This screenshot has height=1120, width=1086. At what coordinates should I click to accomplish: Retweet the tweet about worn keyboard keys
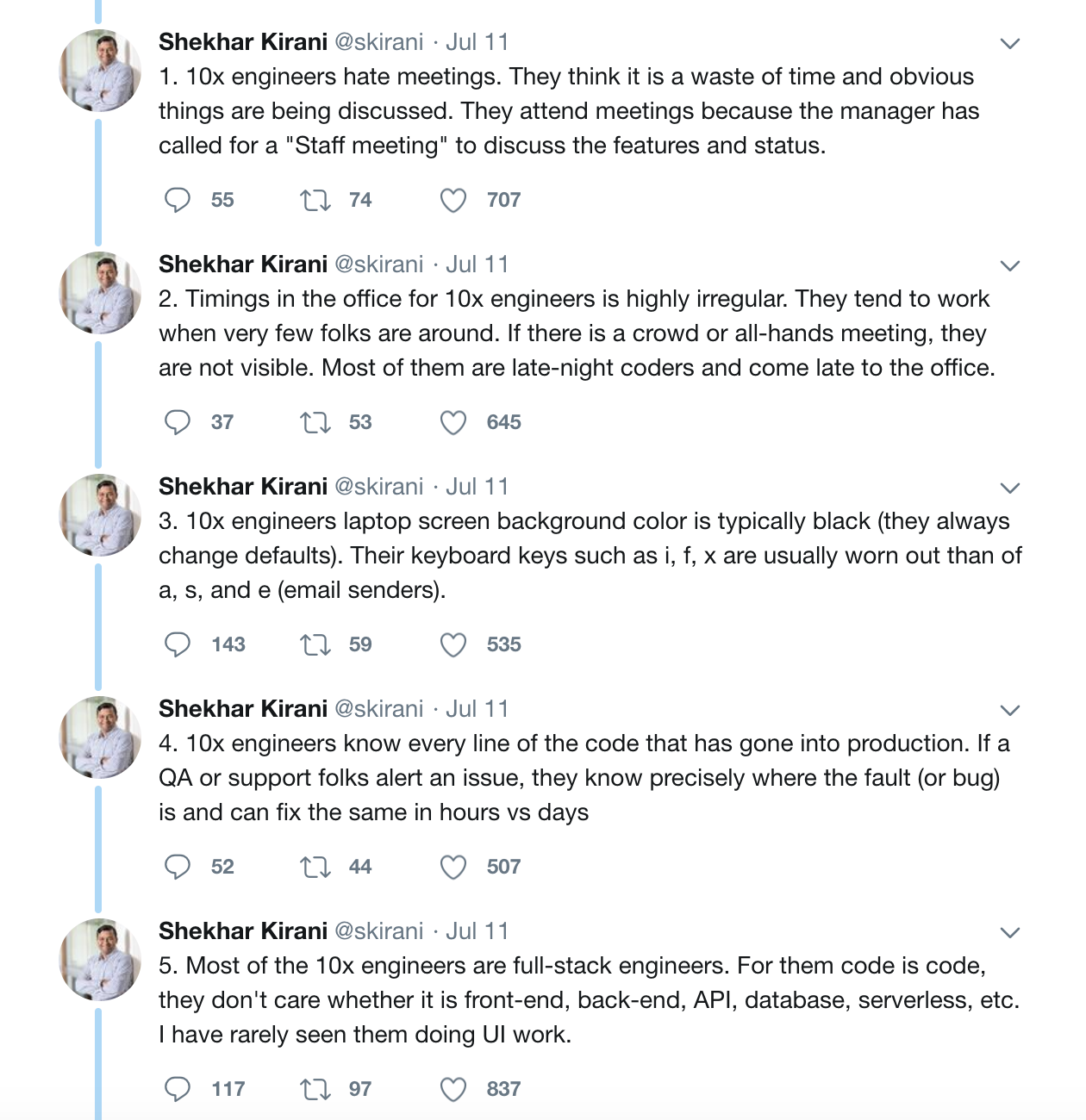315,645
